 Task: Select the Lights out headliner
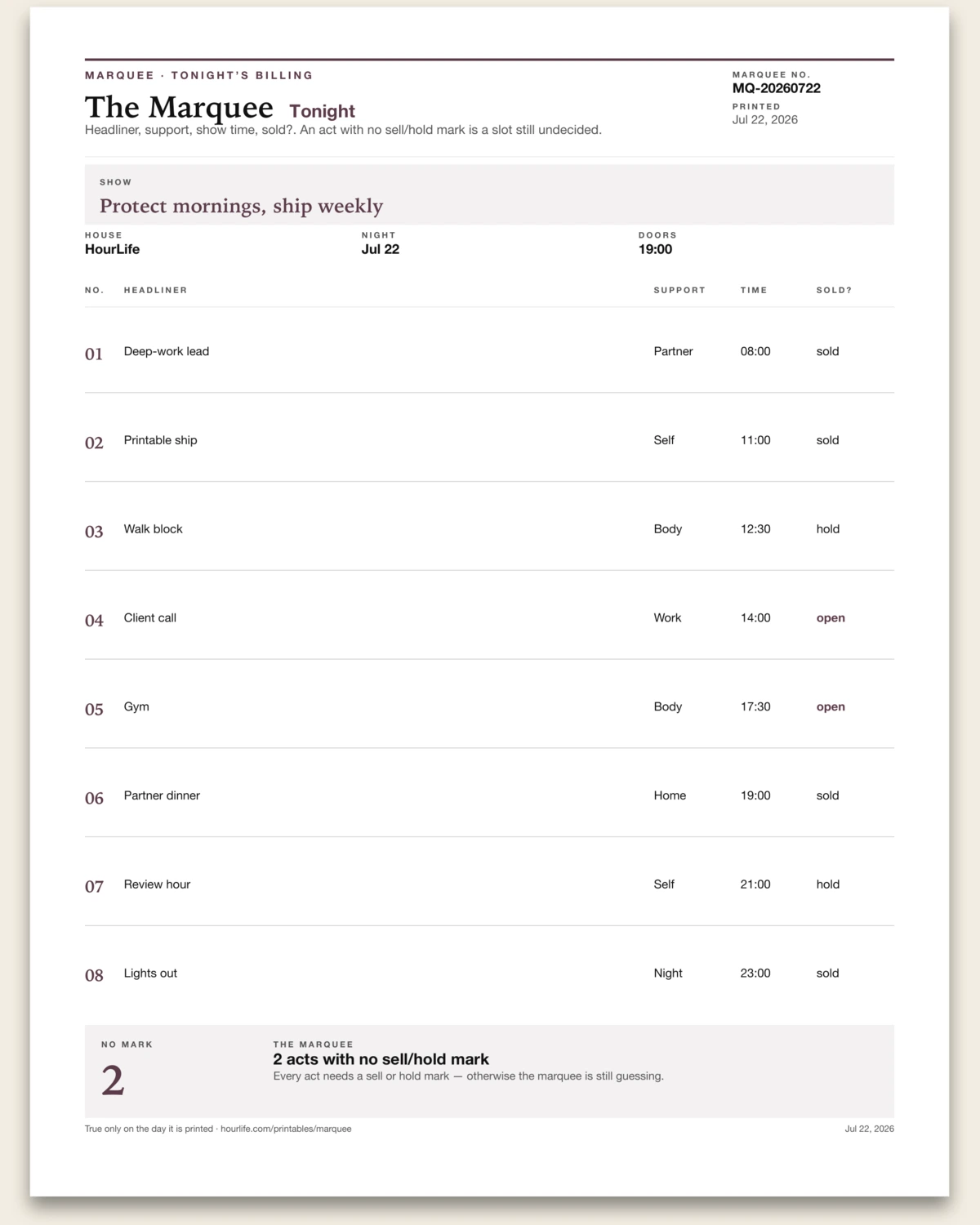point(150,973)
